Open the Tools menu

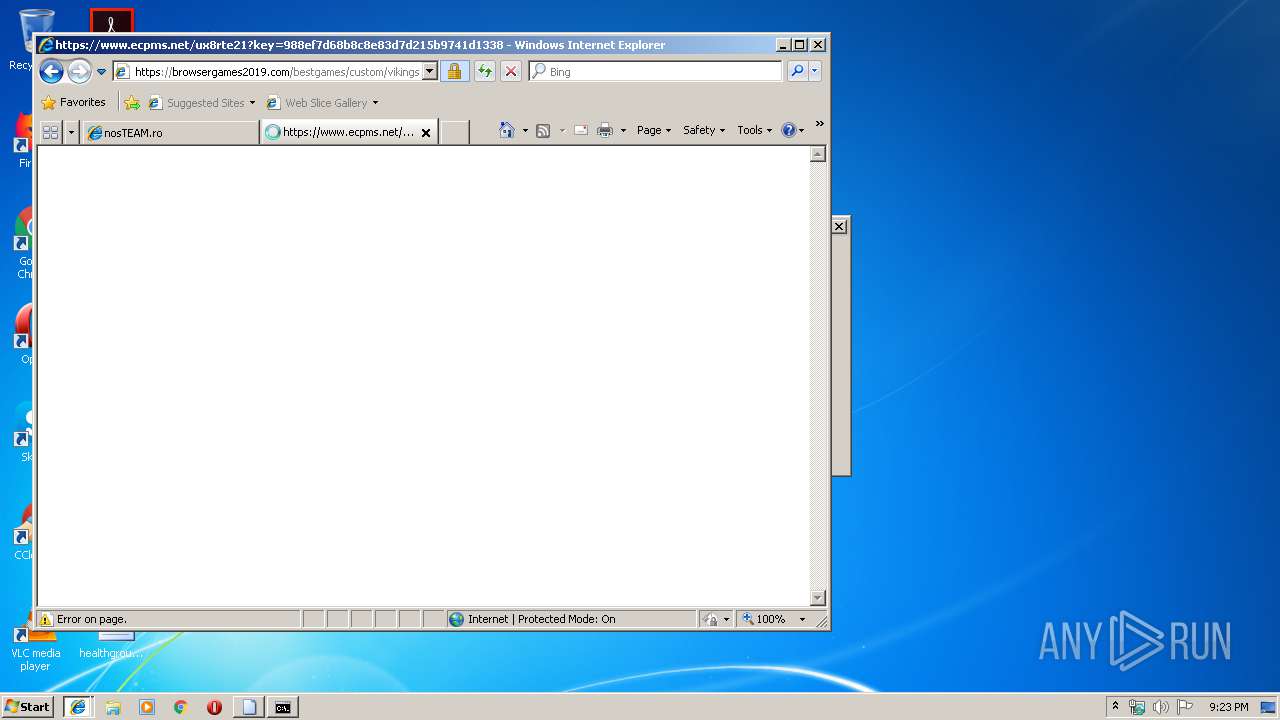tap(754, 130)
